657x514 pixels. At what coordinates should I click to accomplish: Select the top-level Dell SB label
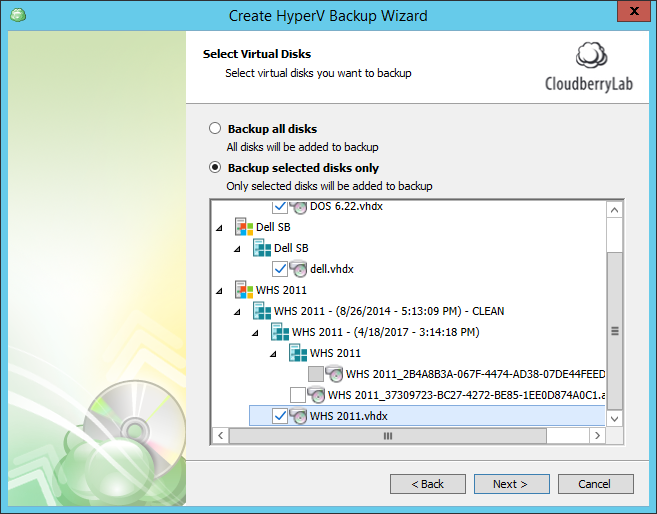point(273,227)
